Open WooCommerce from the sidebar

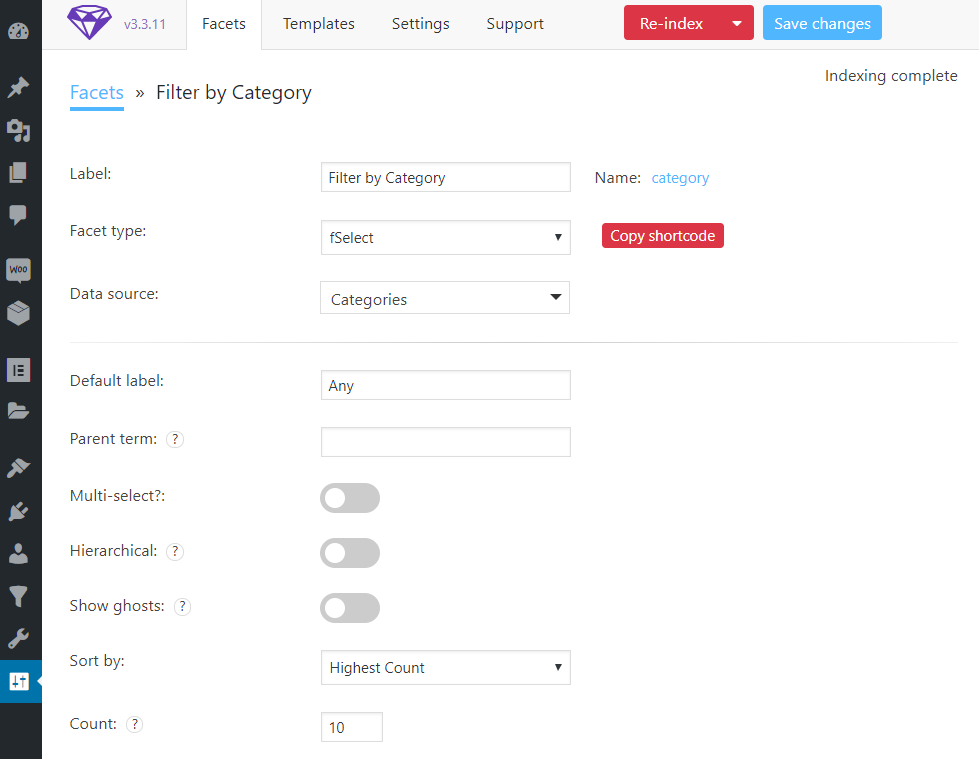tap(18, 270)
